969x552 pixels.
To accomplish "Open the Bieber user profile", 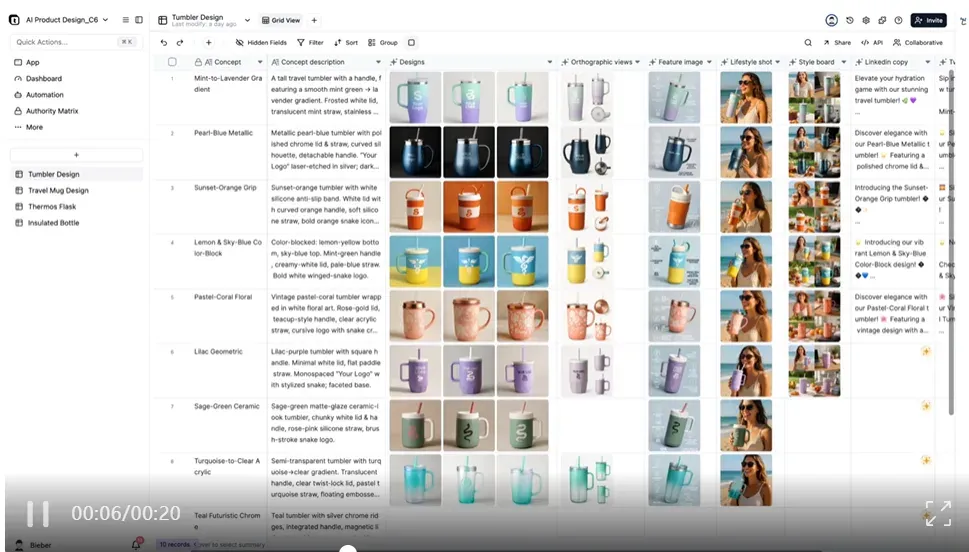I will (x=33, y=545).
